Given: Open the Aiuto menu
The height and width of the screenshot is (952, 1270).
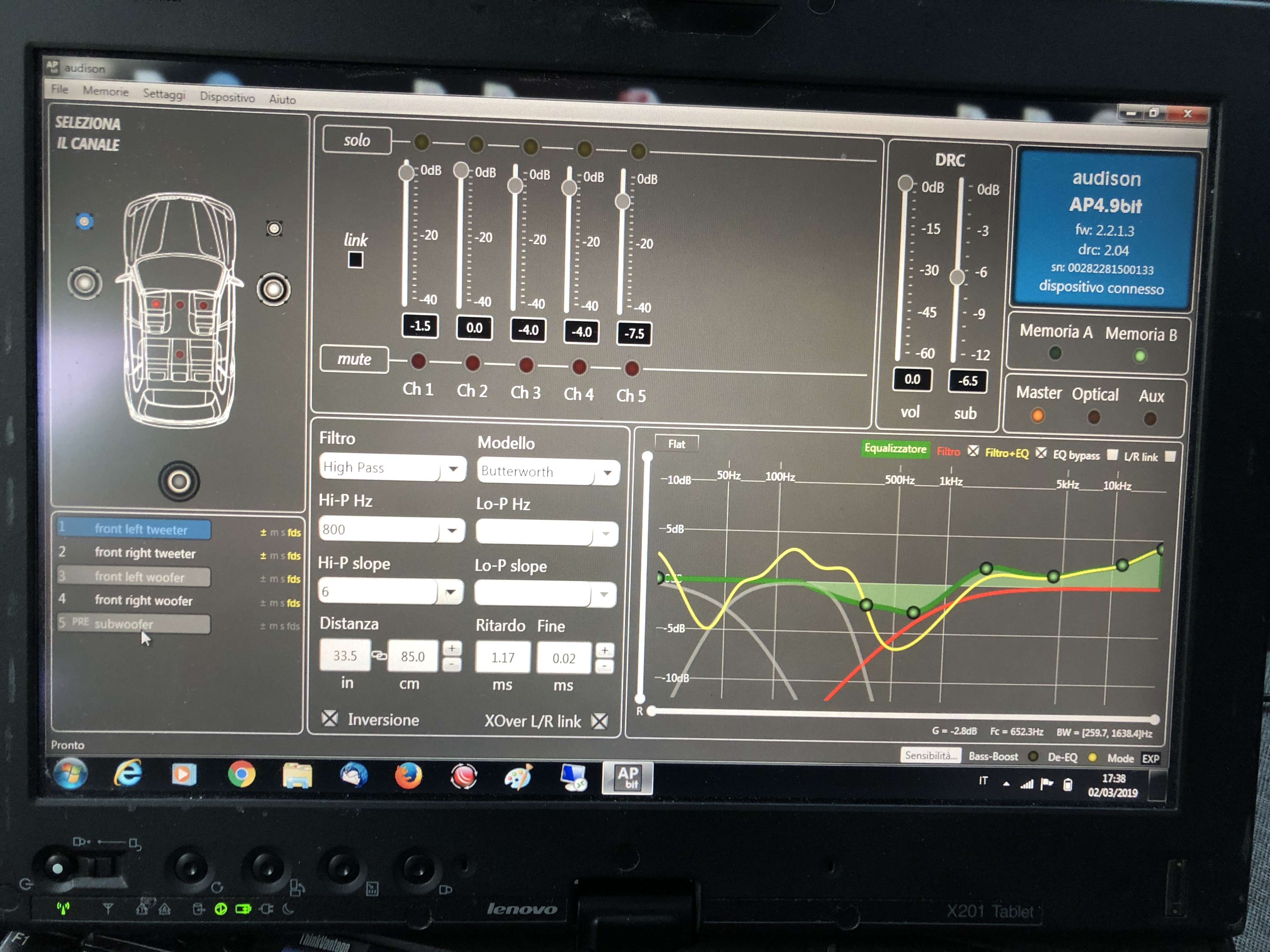Looking at the screenshot, I should [x=283, y=99].
